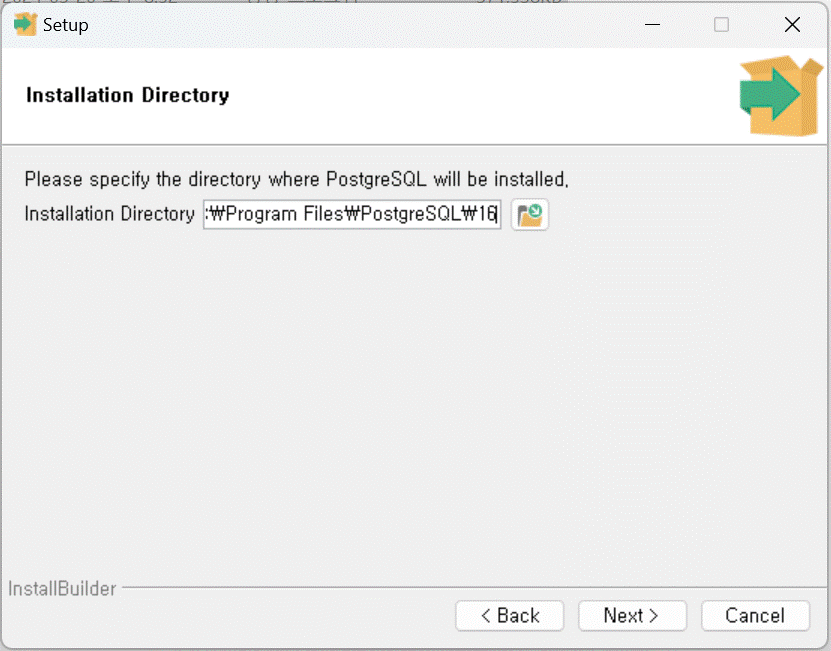Click the Setup icon in title bar
This screenshot has height=651, width=831.
[25, 24]
